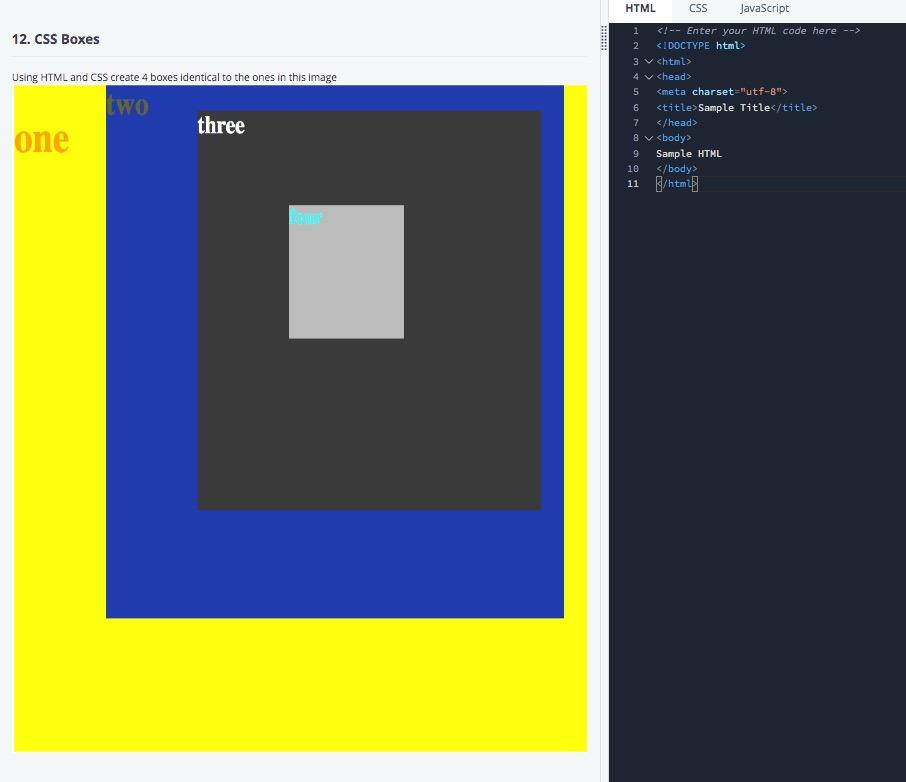The image size is (906, 782).
Task: Click the meta charset code line
Action: pos(722,92)
